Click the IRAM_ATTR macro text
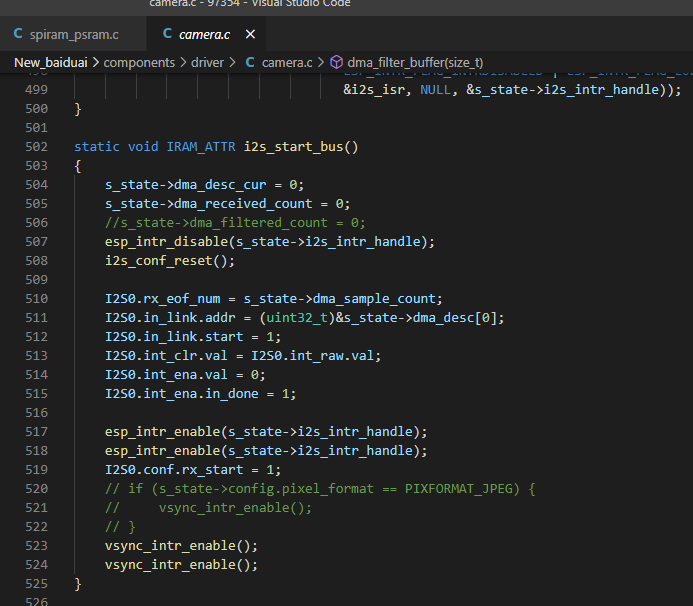 201,147
